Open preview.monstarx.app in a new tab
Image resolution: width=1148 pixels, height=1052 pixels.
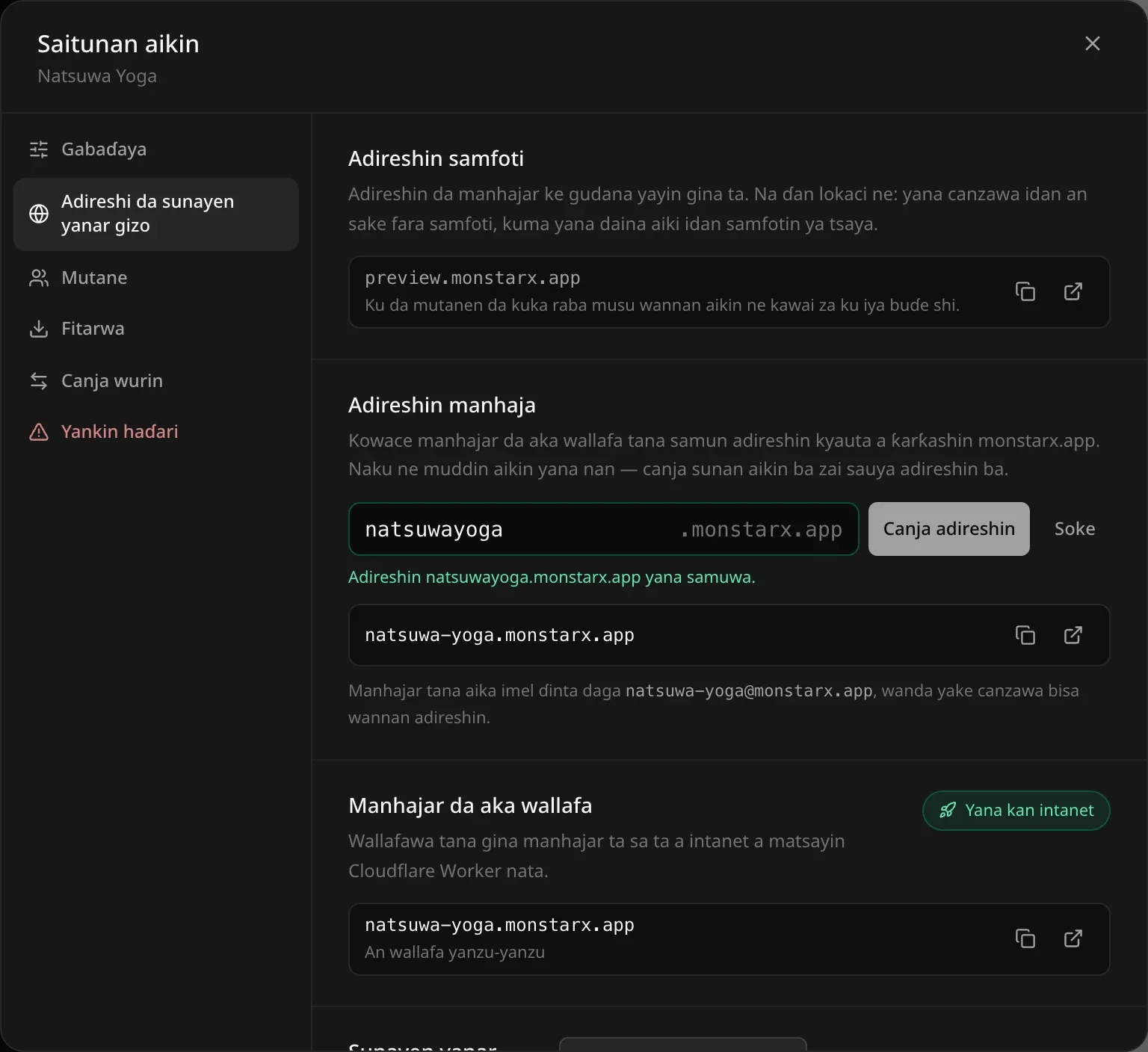coord(1073,291)
